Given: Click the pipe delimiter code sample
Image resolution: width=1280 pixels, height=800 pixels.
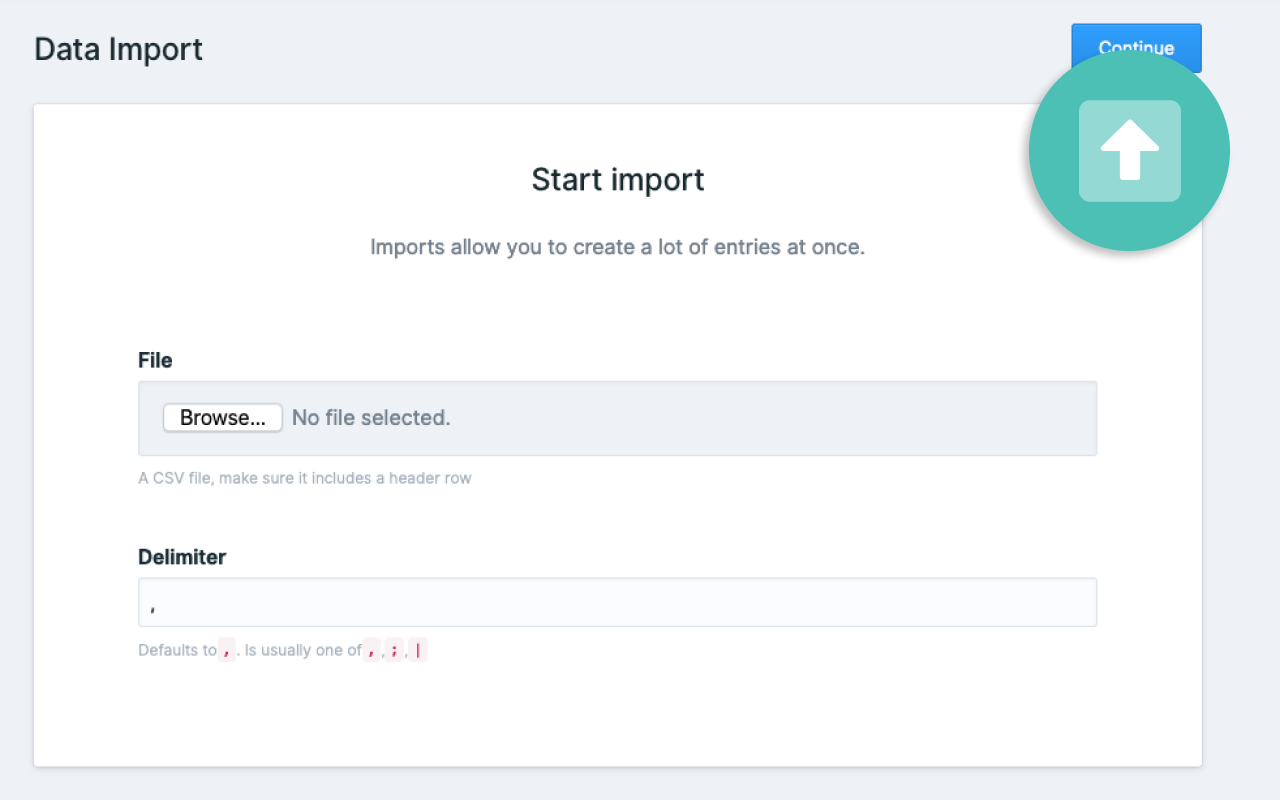Looking at the screenshot, I should 418,650.
